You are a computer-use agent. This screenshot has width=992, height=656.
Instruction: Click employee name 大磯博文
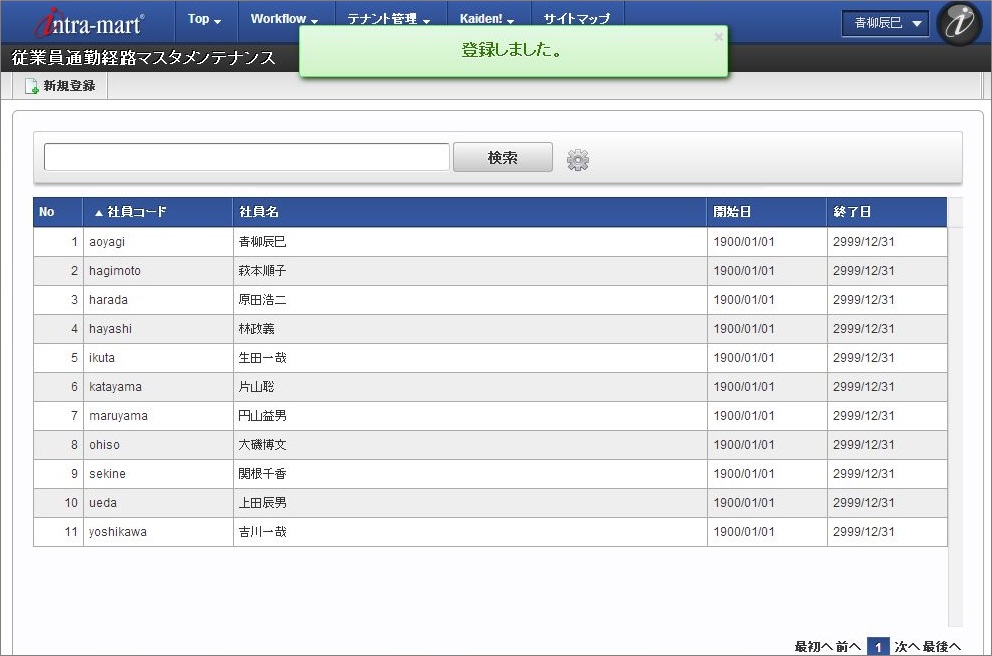click(263, 445)
